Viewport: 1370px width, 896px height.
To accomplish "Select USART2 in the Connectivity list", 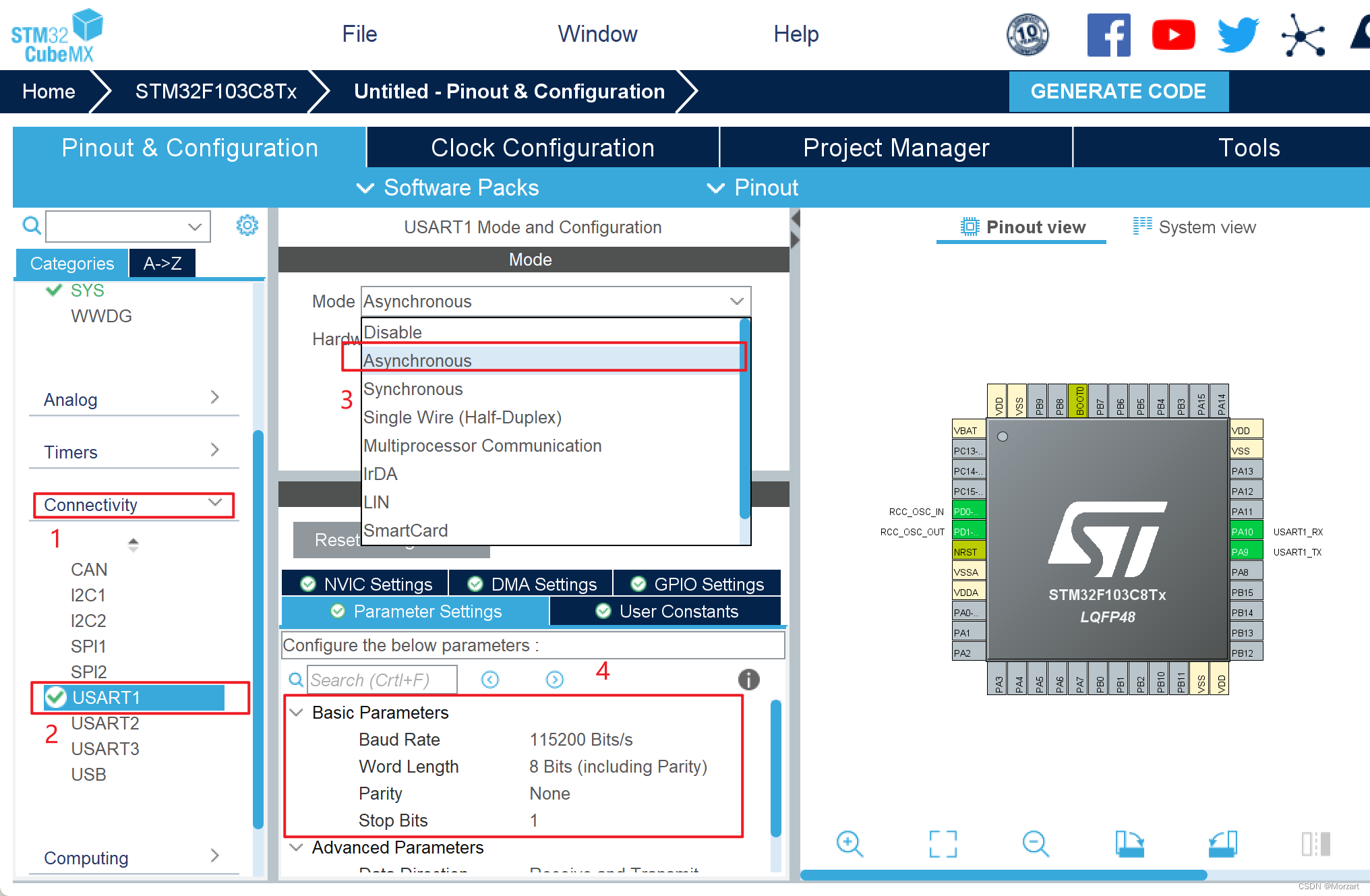I will pyautogui.click(x=105, y=723).
